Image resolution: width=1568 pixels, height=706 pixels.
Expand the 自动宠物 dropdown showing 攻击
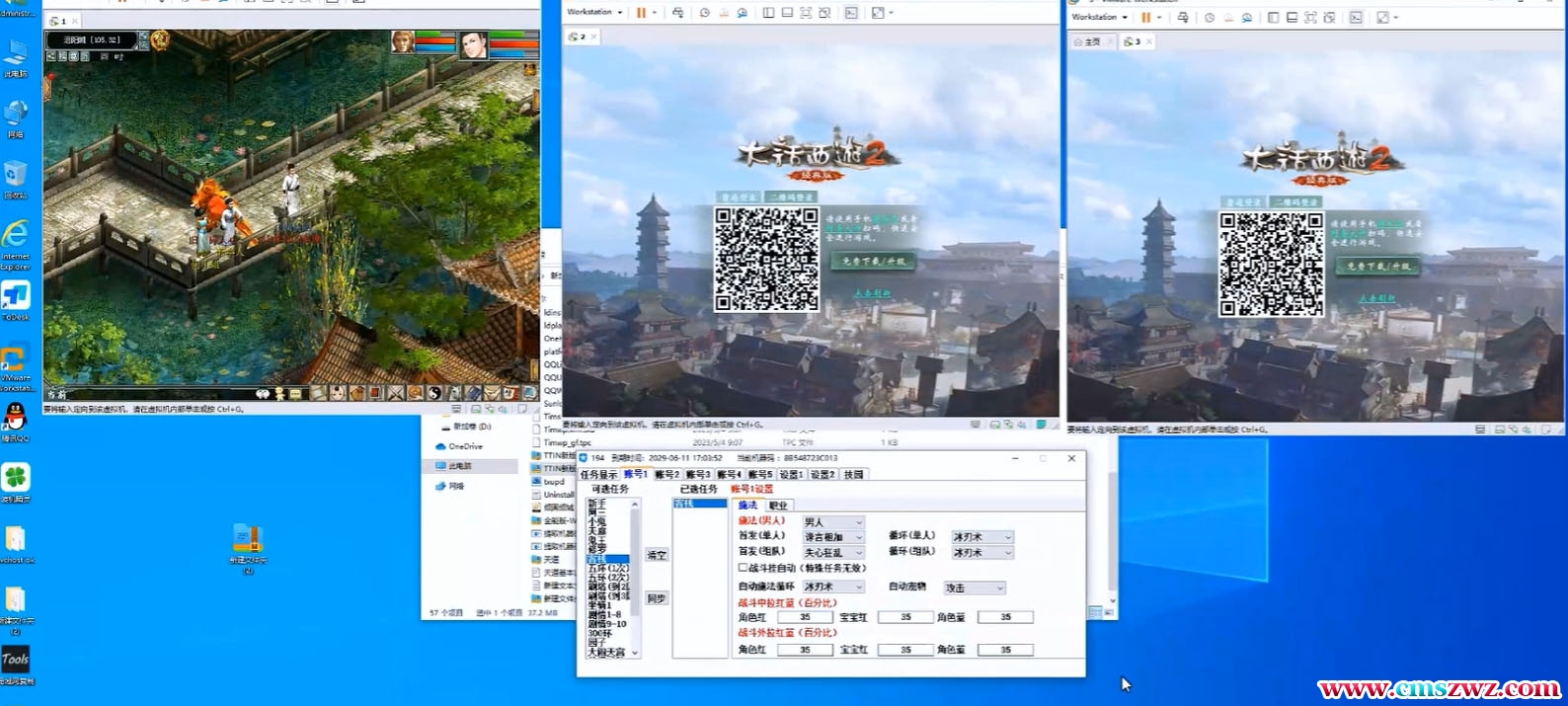(x=974, y=588)
